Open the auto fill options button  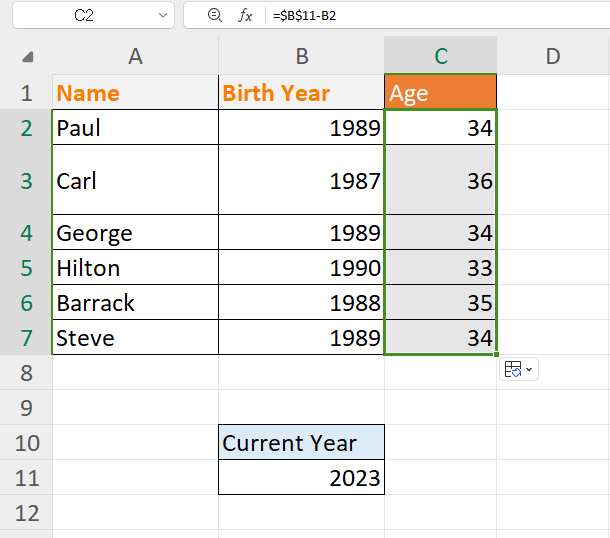point(519,369)
